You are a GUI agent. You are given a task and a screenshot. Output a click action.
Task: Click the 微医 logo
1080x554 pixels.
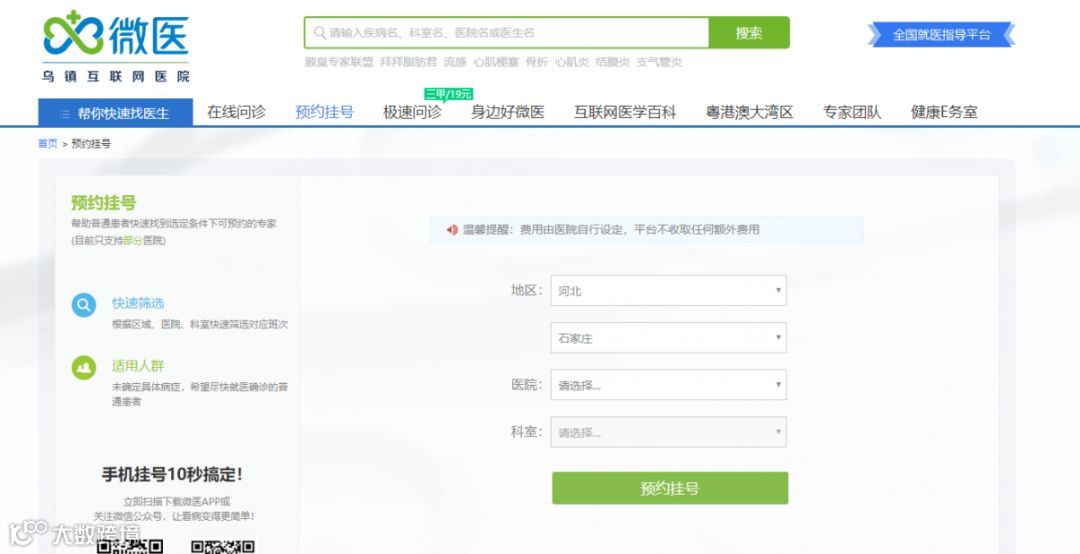[x=116, y=45]
